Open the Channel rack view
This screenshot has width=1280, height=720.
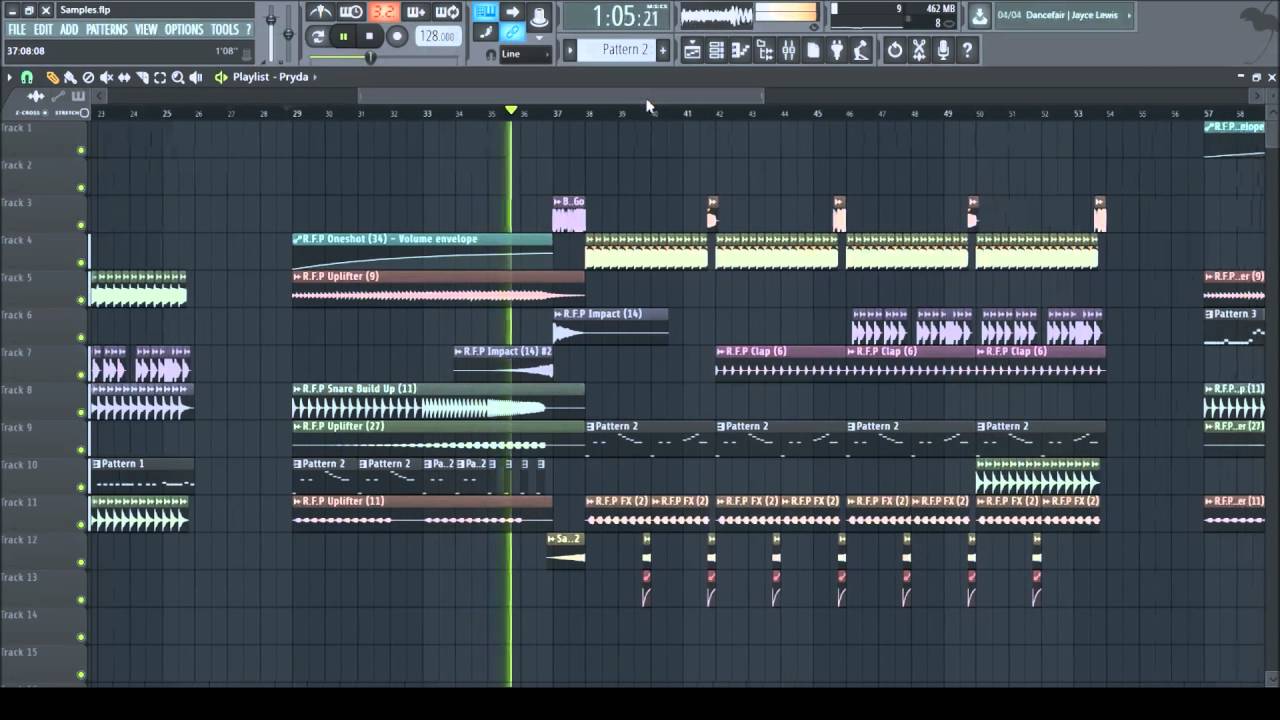coord(716,50)
